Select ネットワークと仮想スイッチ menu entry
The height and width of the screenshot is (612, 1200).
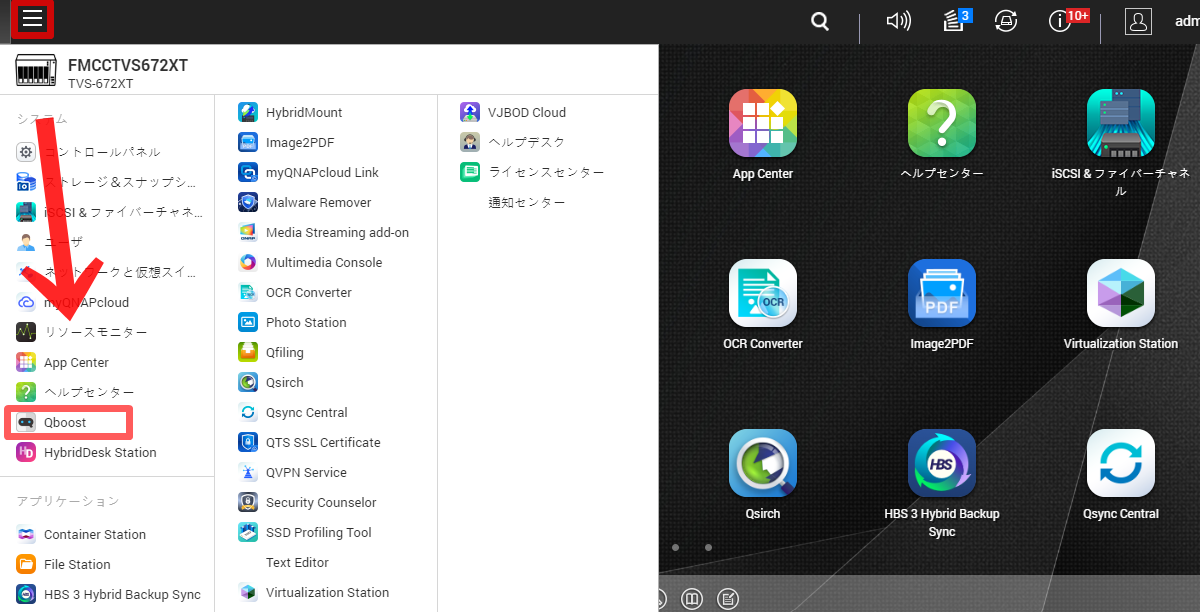click(107, 272)
